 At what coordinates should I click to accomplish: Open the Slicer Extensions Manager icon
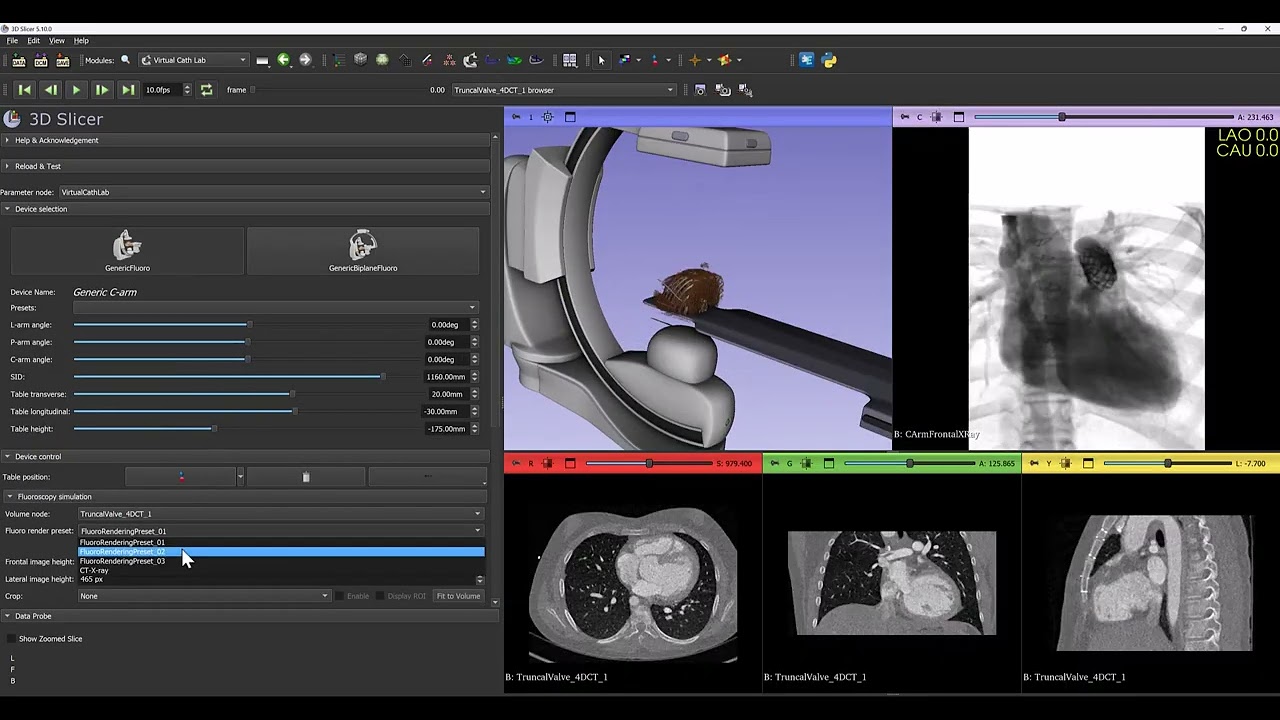point(807,60)
